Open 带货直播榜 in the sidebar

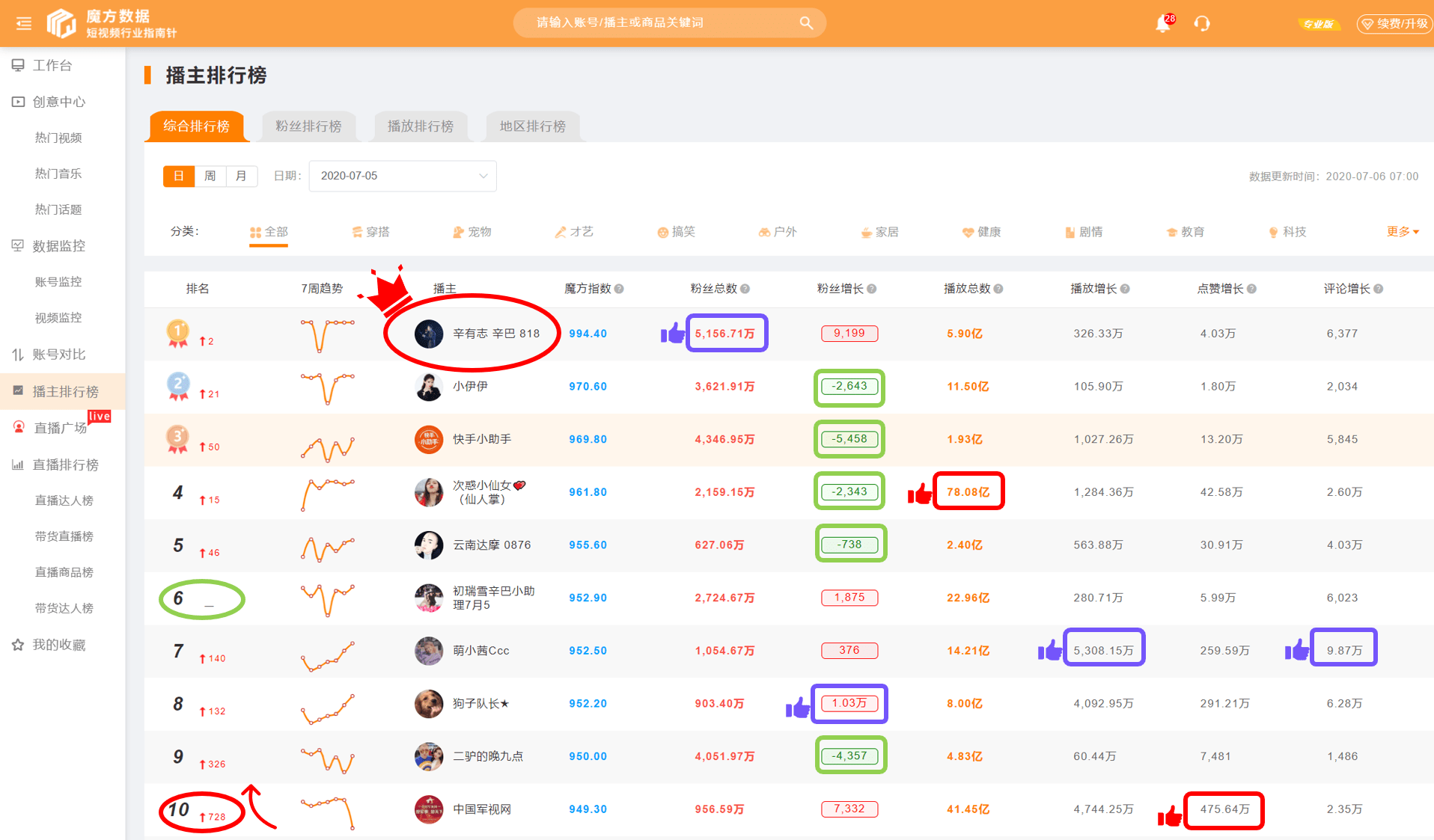coord(63,536)
